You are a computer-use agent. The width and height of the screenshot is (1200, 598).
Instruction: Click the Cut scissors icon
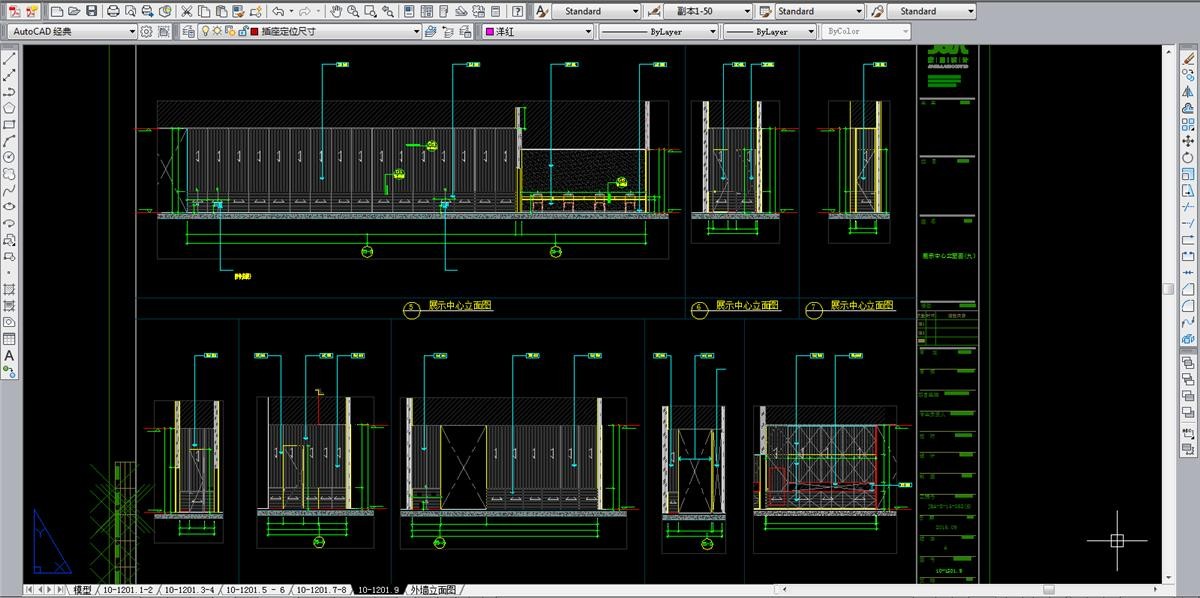pos(187,11)
